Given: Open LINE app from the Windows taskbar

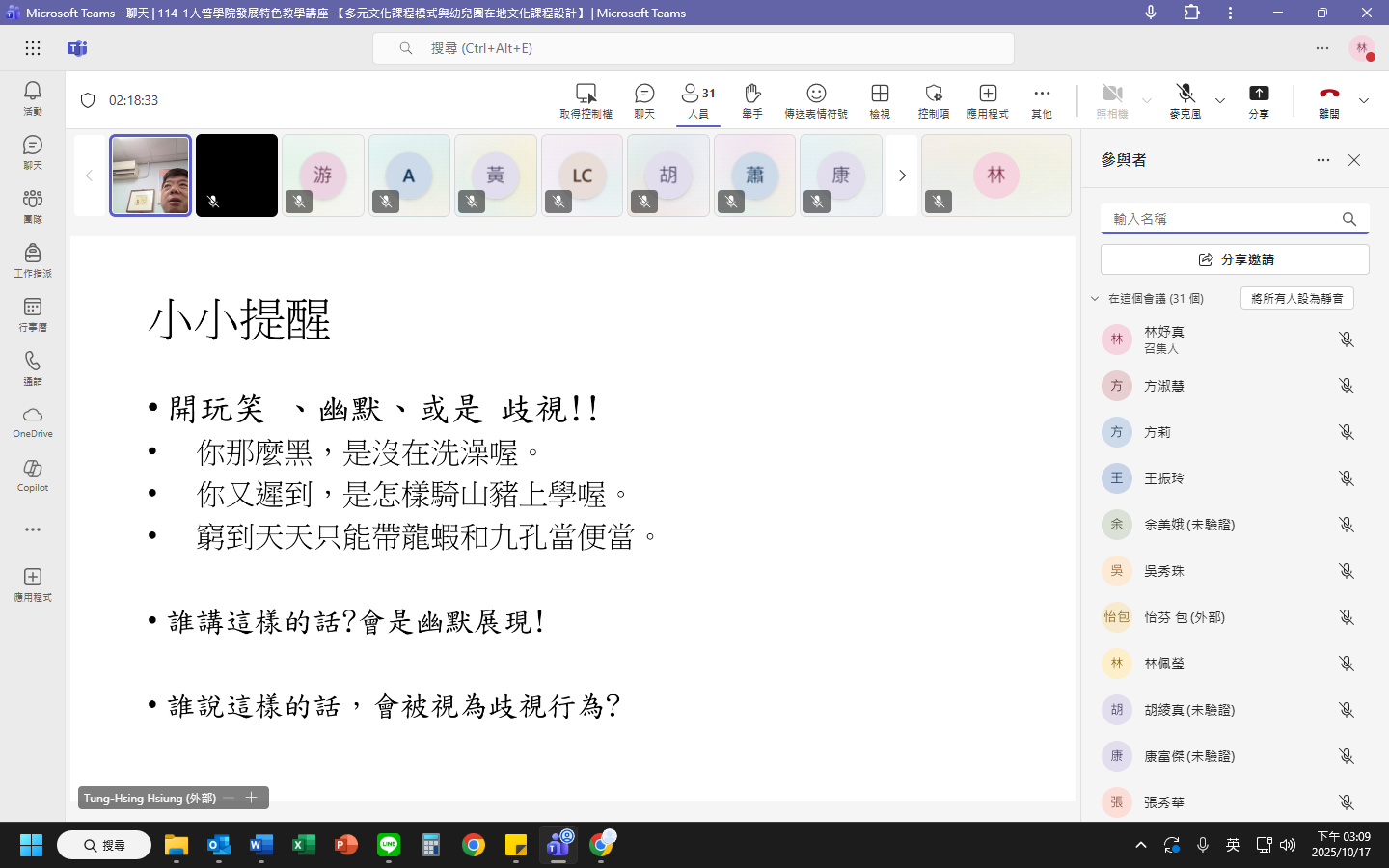Looking at the screenshot, I should tap(389, 846).
